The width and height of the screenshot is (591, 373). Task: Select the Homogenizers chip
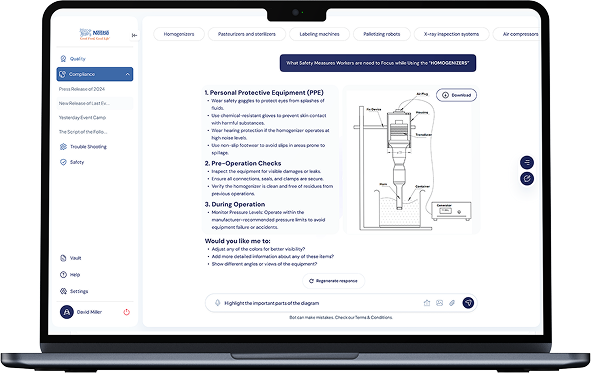tap(179, 34)
